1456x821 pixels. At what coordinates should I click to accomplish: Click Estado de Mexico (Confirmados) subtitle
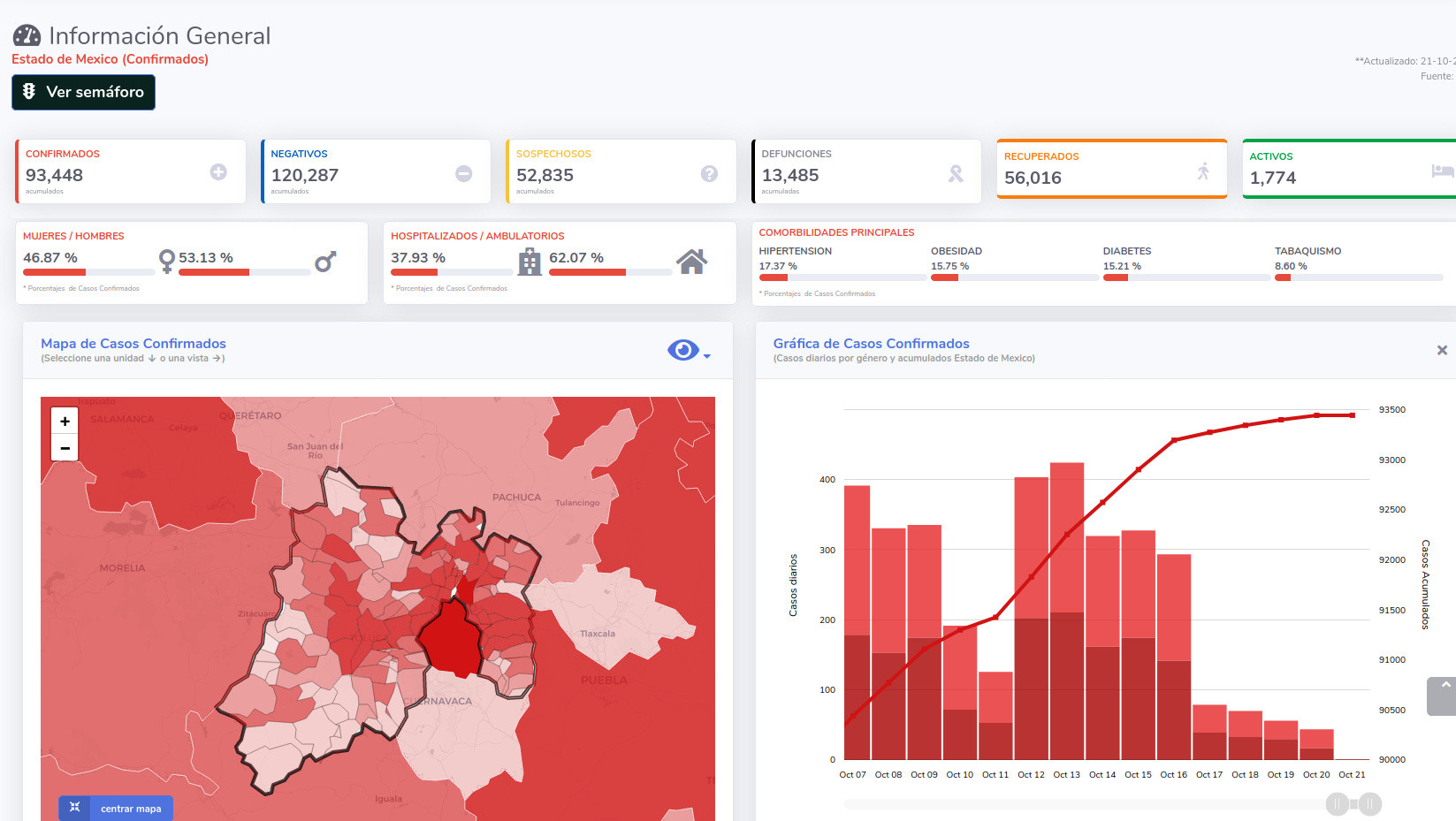coord(110,59)
